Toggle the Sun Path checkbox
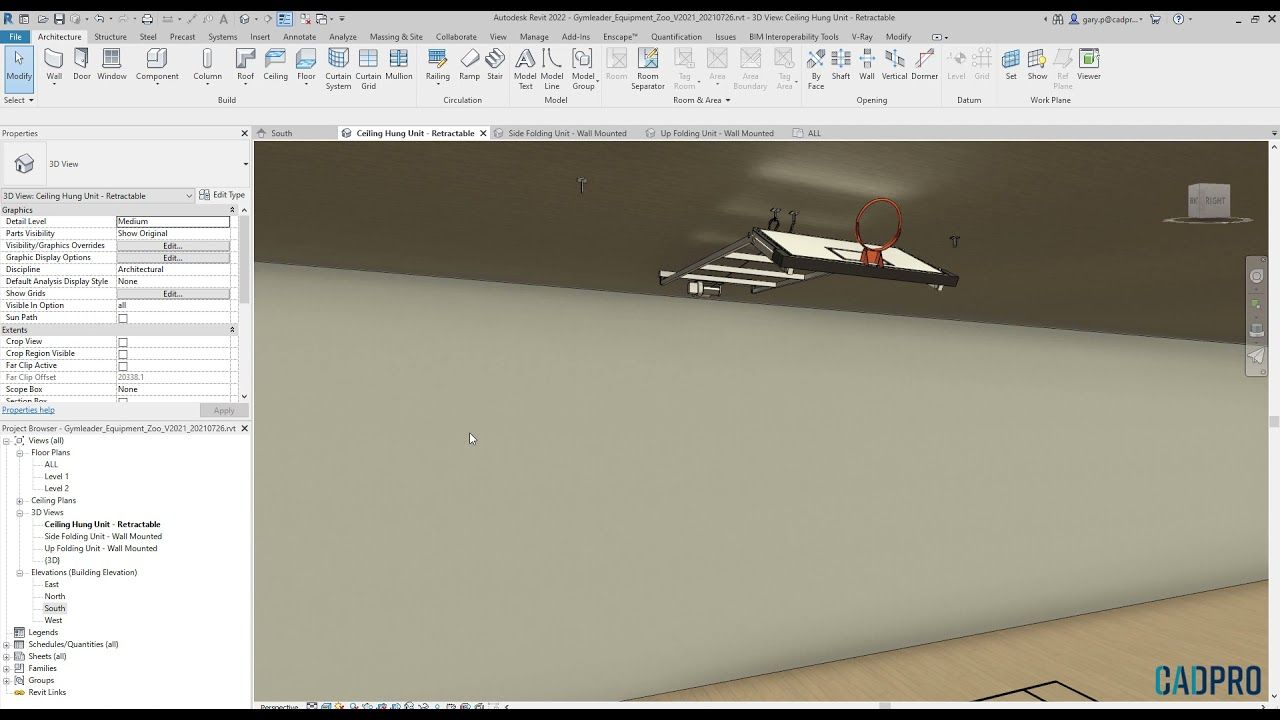The height and width of the screenshot is (720, 1280). (123, 318)
